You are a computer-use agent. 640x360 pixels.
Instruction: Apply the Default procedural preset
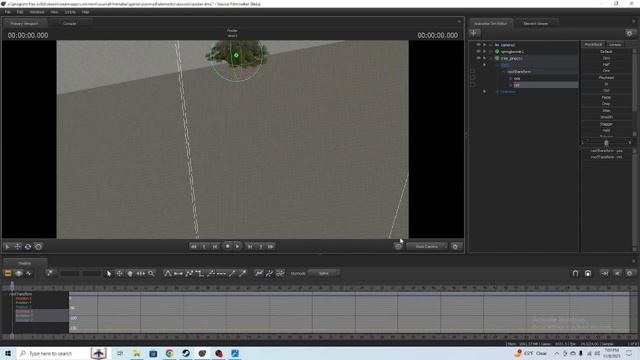point(606,51)
